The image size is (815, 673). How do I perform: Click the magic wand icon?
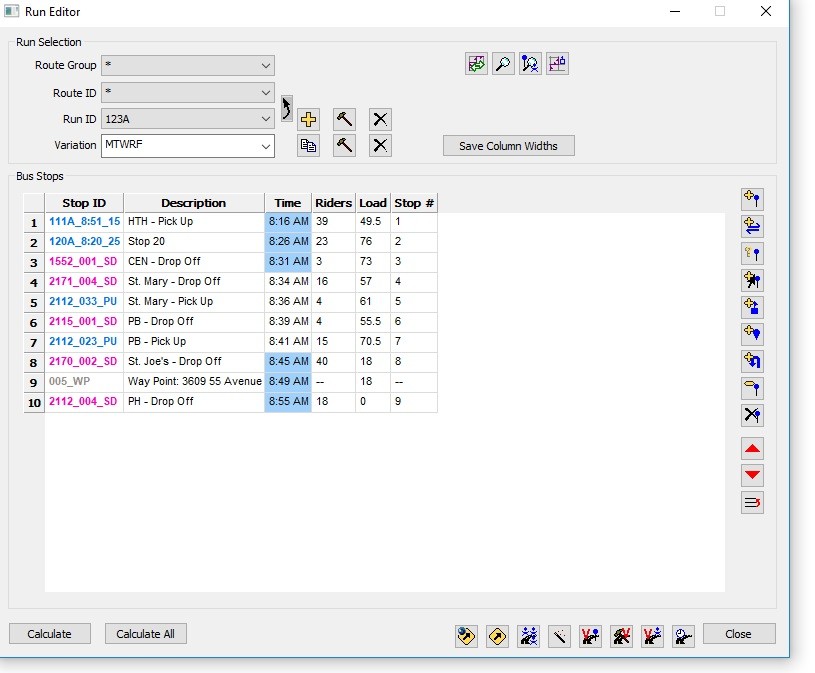tap(559, 636)
